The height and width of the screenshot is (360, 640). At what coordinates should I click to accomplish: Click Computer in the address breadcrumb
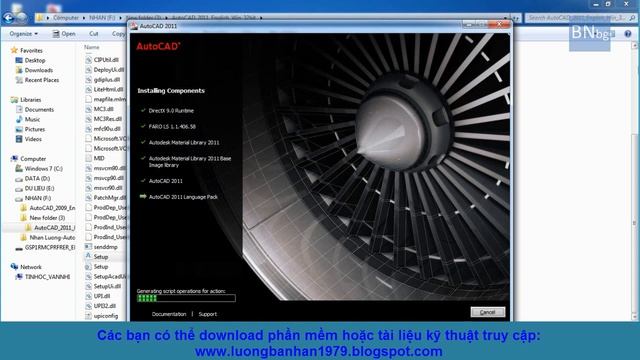coord(66,18)
